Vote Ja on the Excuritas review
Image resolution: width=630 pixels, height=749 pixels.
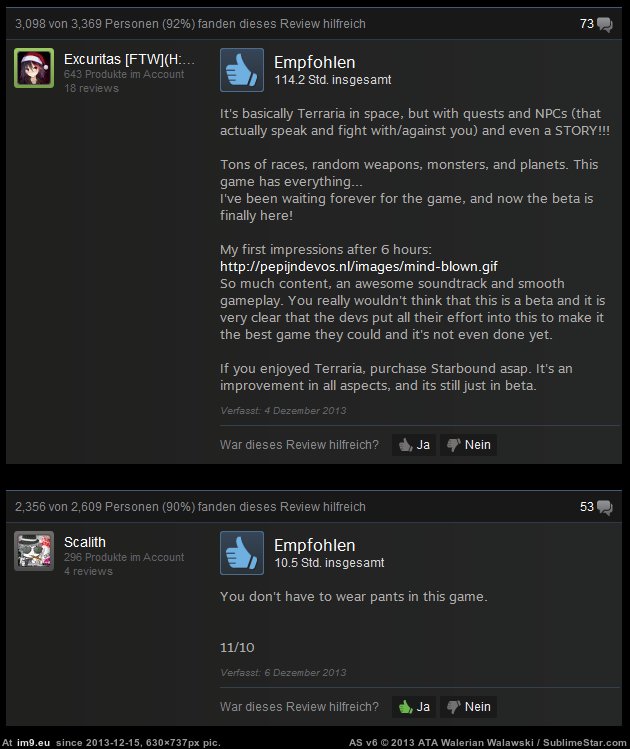coord(414,445)
